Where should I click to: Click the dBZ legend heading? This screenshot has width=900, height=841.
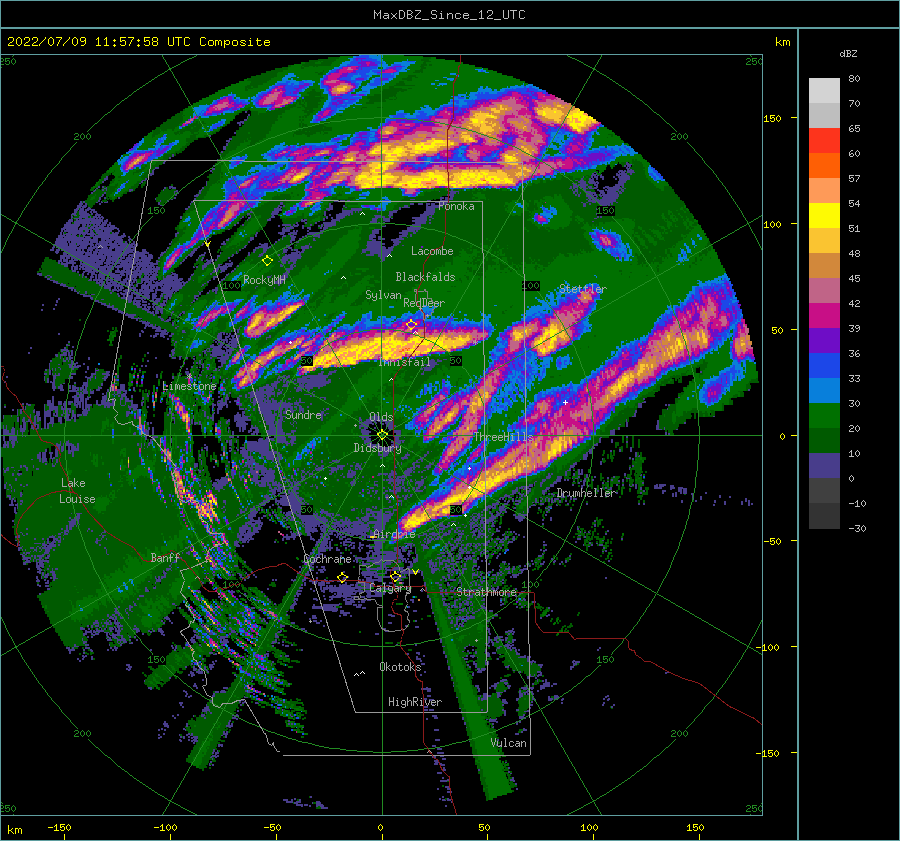[x=848, y=53]
